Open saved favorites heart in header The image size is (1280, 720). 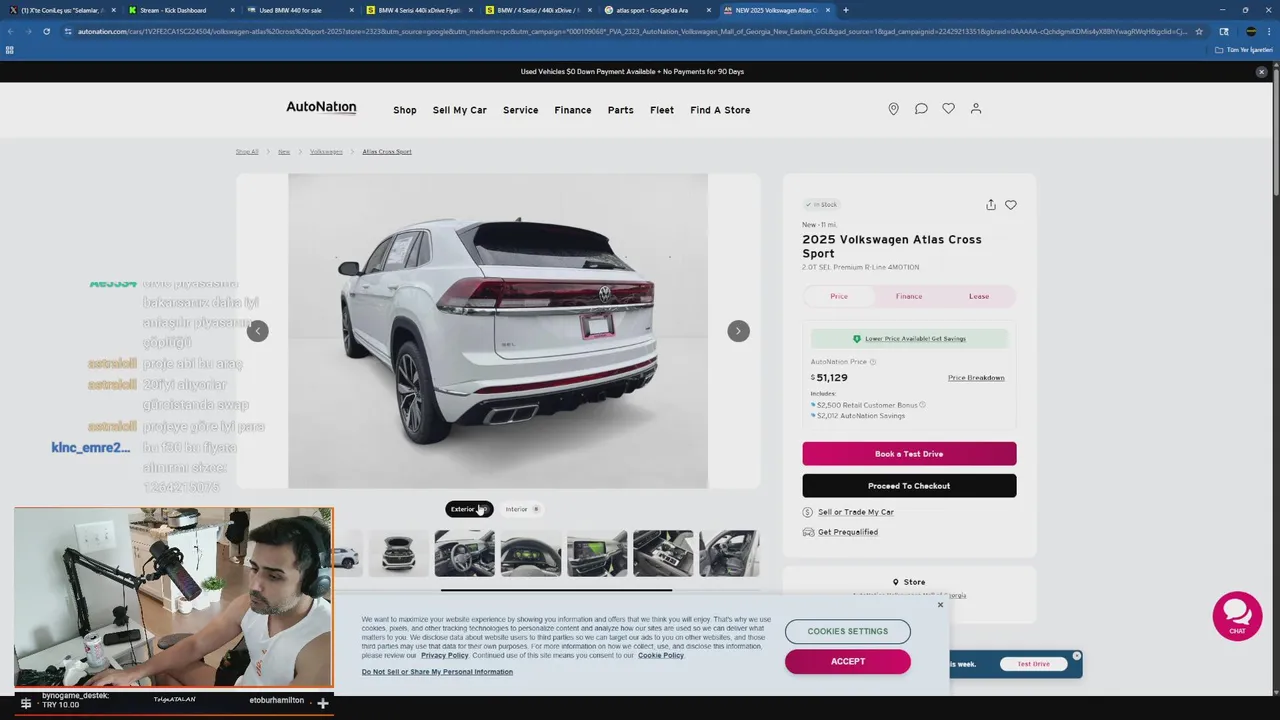click(948, 109)
